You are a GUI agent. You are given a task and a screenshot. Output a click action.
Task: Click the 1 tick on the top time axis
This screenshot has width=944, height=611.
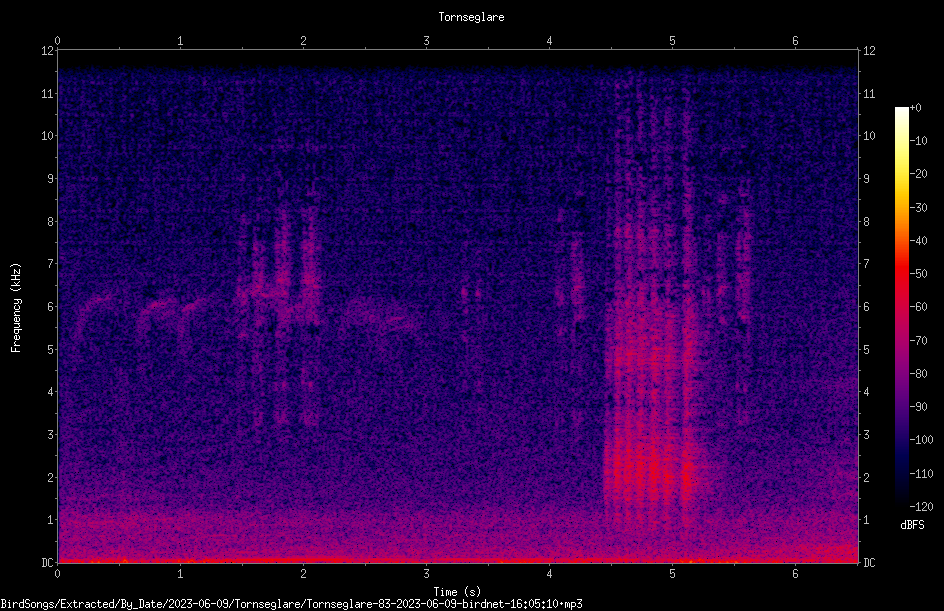click(x=180, y=41)
